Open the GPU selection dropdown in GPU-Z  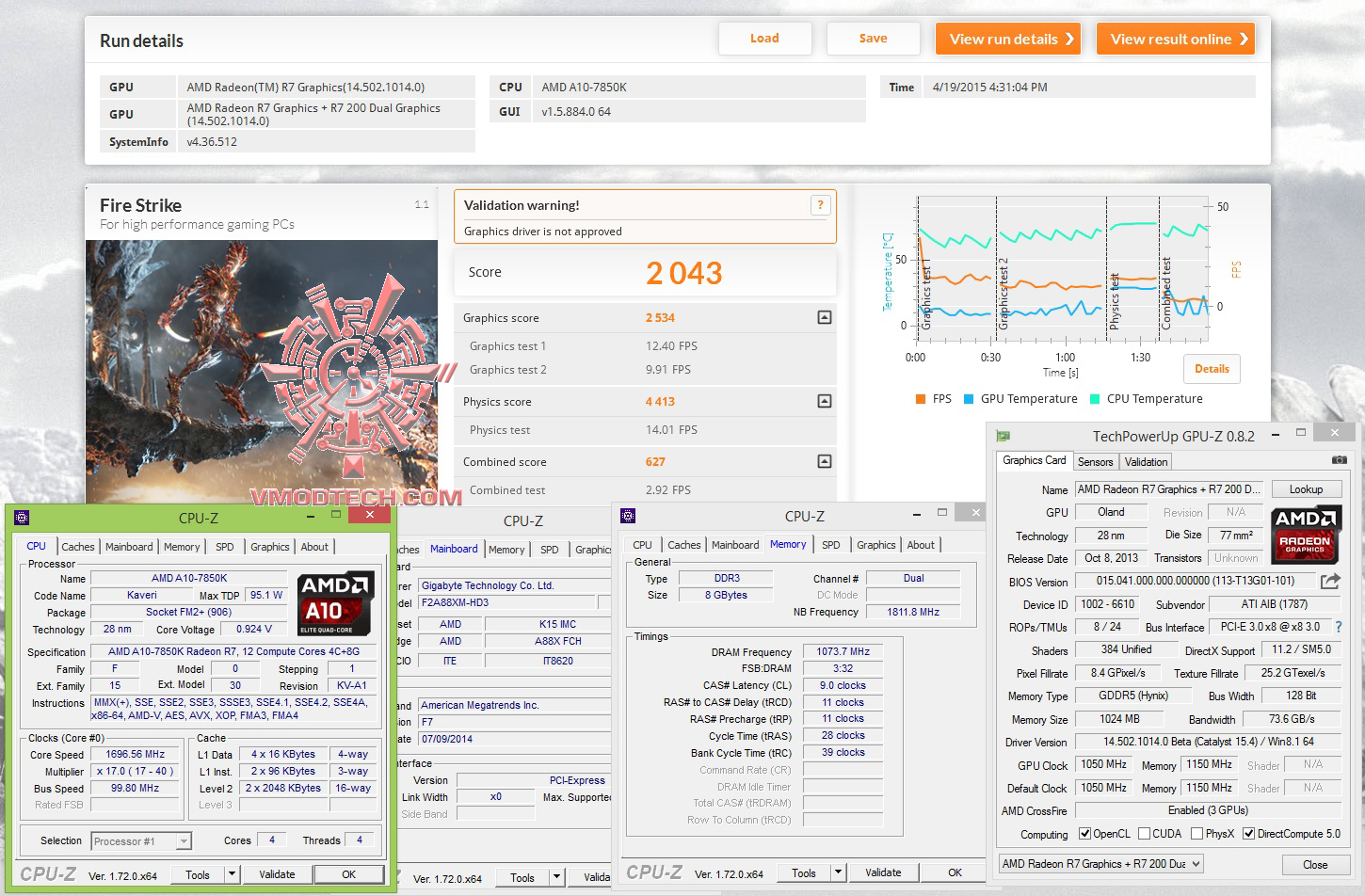coord(1100,864)
